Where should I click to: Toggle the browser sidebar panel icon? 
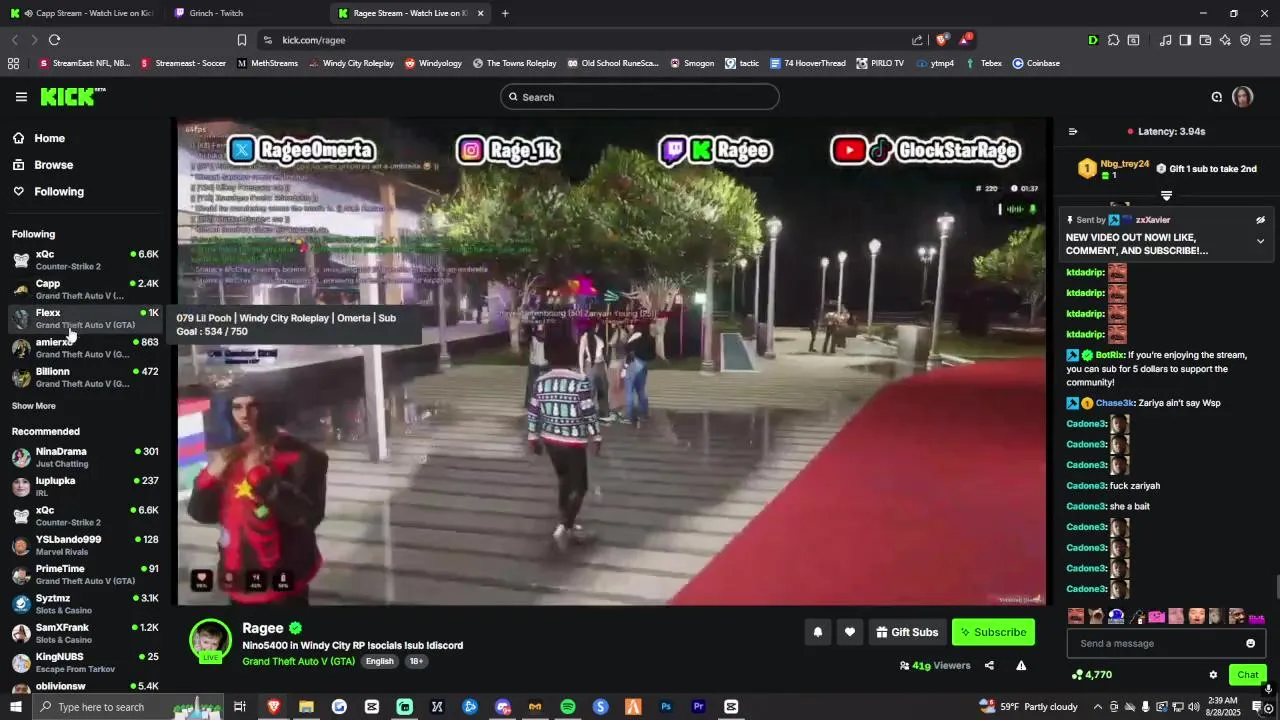pos(1185,40)
